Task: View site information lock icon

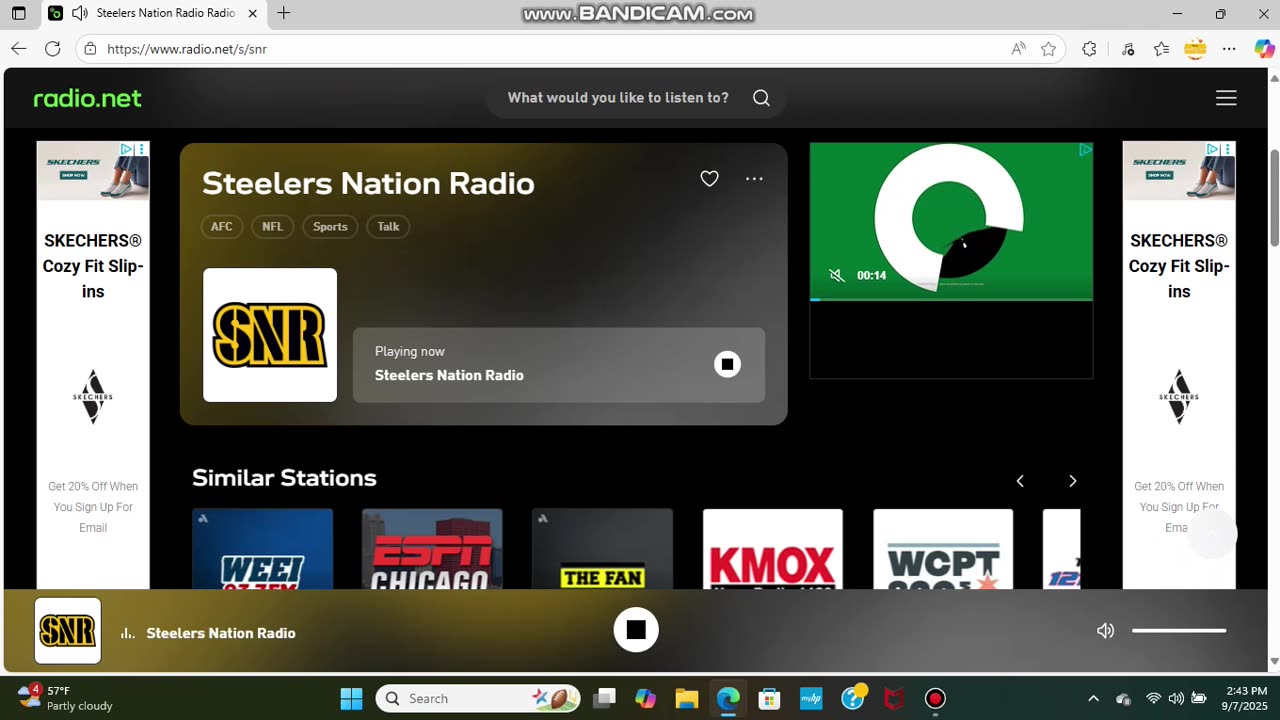Action: point(90,49)
